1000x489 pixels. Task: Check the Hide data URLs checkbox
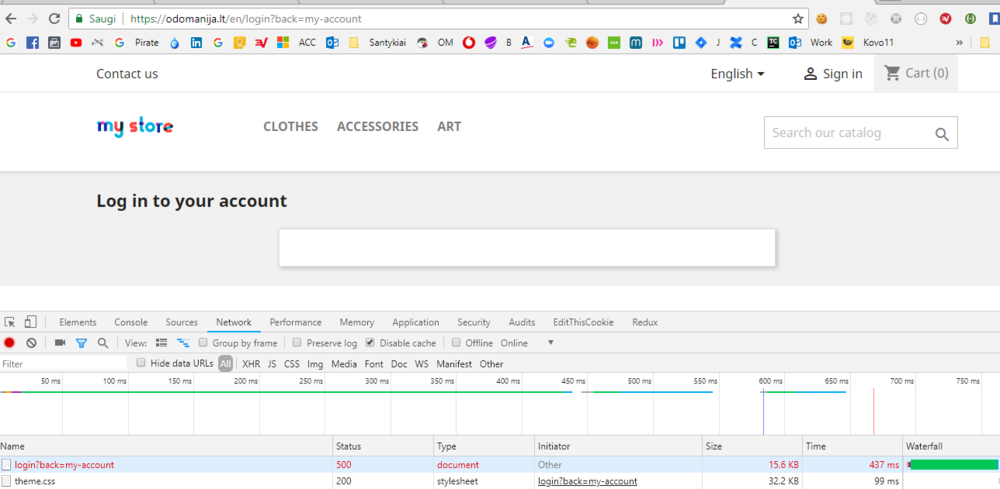[x=141, y=363]
